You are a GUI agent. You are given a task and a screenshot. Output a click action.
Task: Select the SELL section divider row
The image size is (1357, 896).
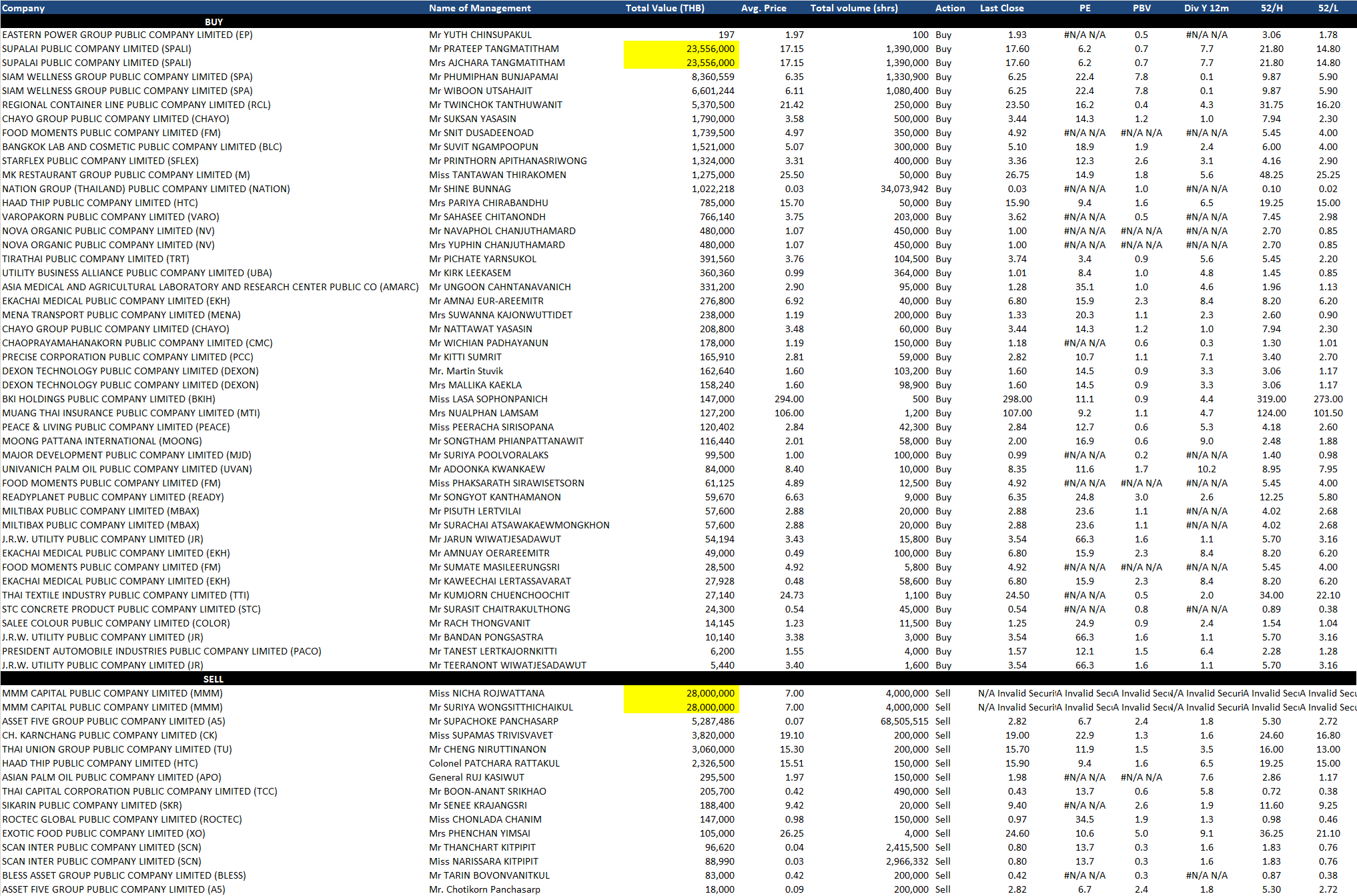pyautogui.click(x=213, y=679)
